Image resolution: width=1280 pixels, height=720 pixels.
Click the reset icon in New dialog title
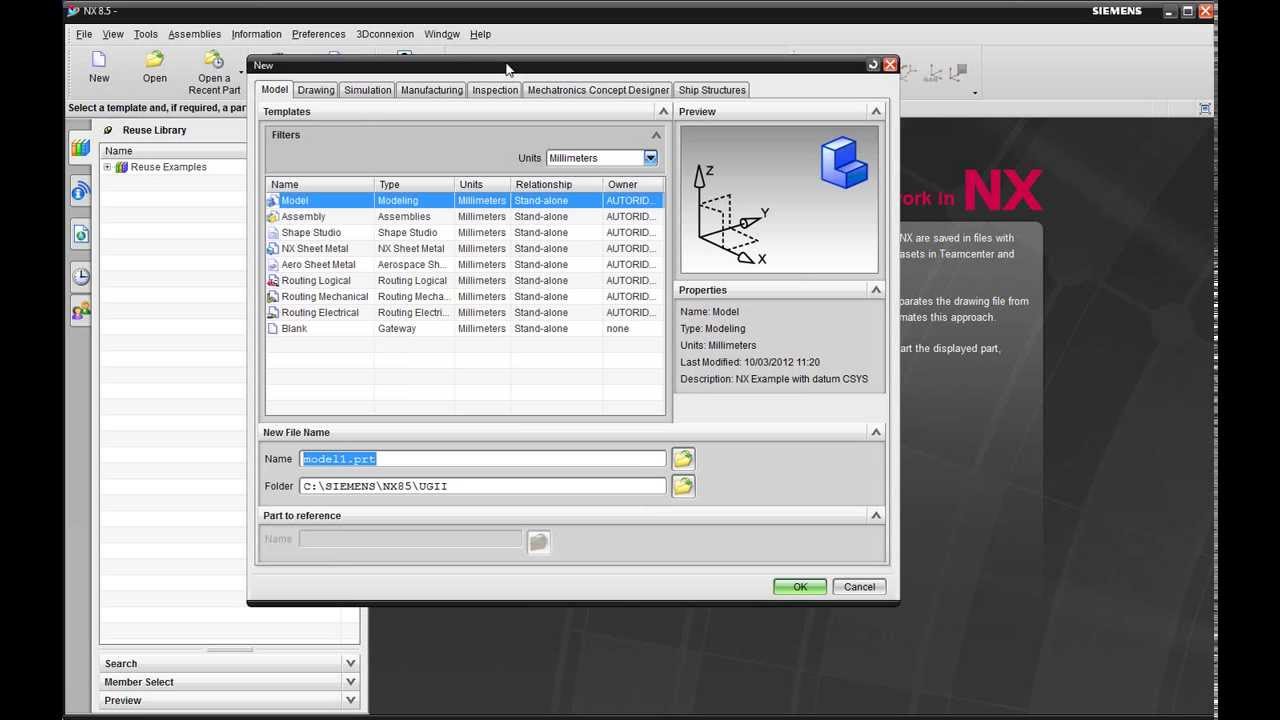point(873,65)
